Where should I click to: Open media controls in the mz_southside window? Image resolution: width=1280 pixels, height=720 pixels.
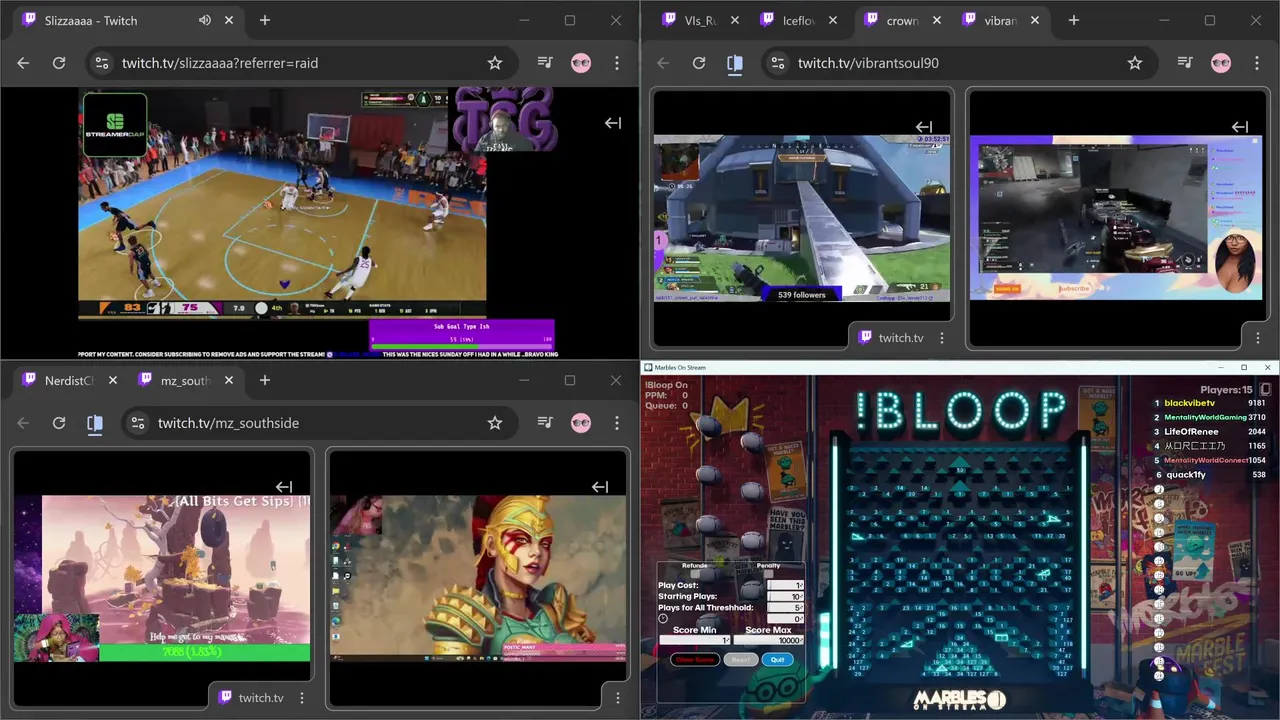coord(545,423)
